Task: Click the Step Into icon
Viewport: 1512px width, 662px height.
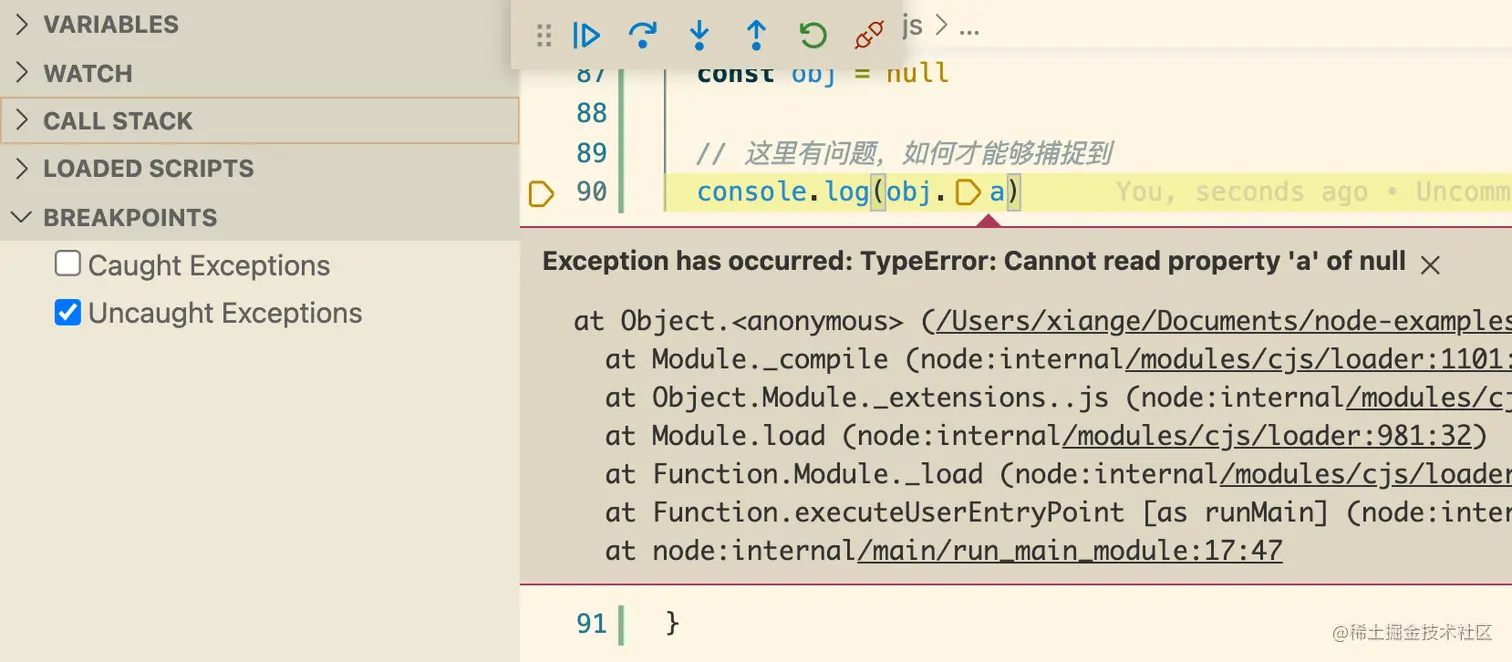Action: pos(699,35)
